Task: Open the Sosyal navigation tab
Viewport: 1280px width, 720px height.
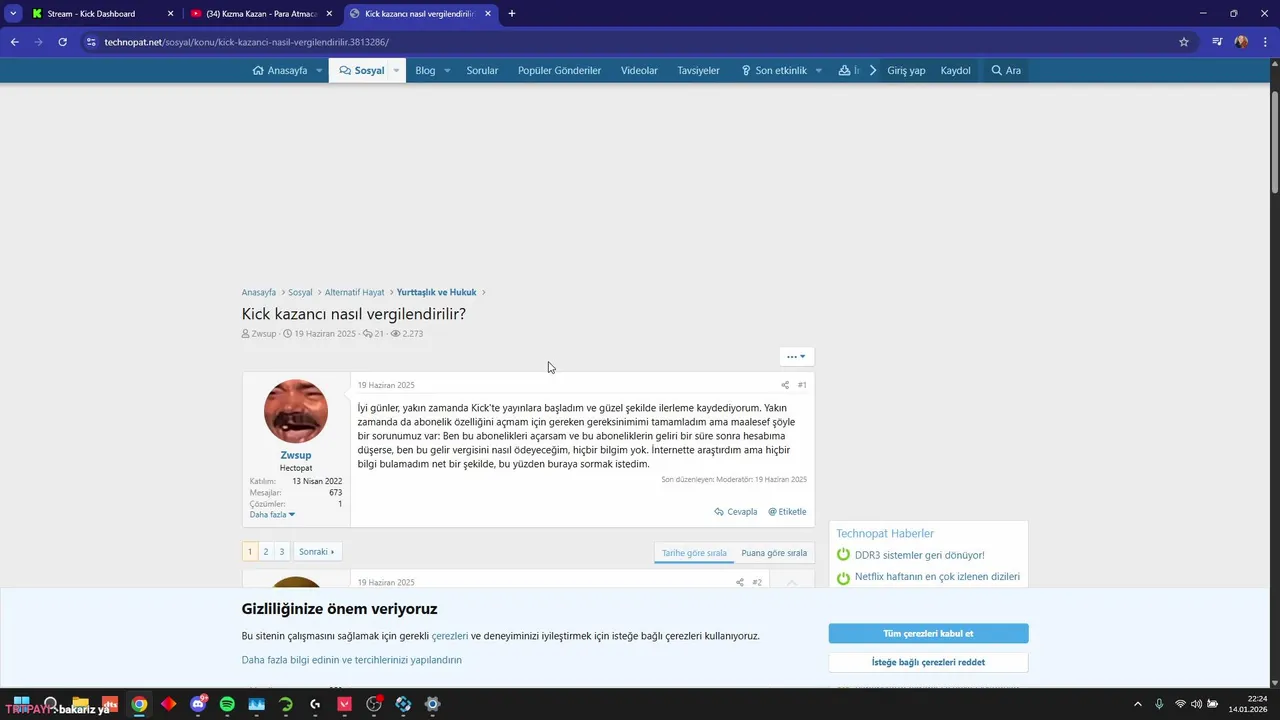Action: coord(361,70)
